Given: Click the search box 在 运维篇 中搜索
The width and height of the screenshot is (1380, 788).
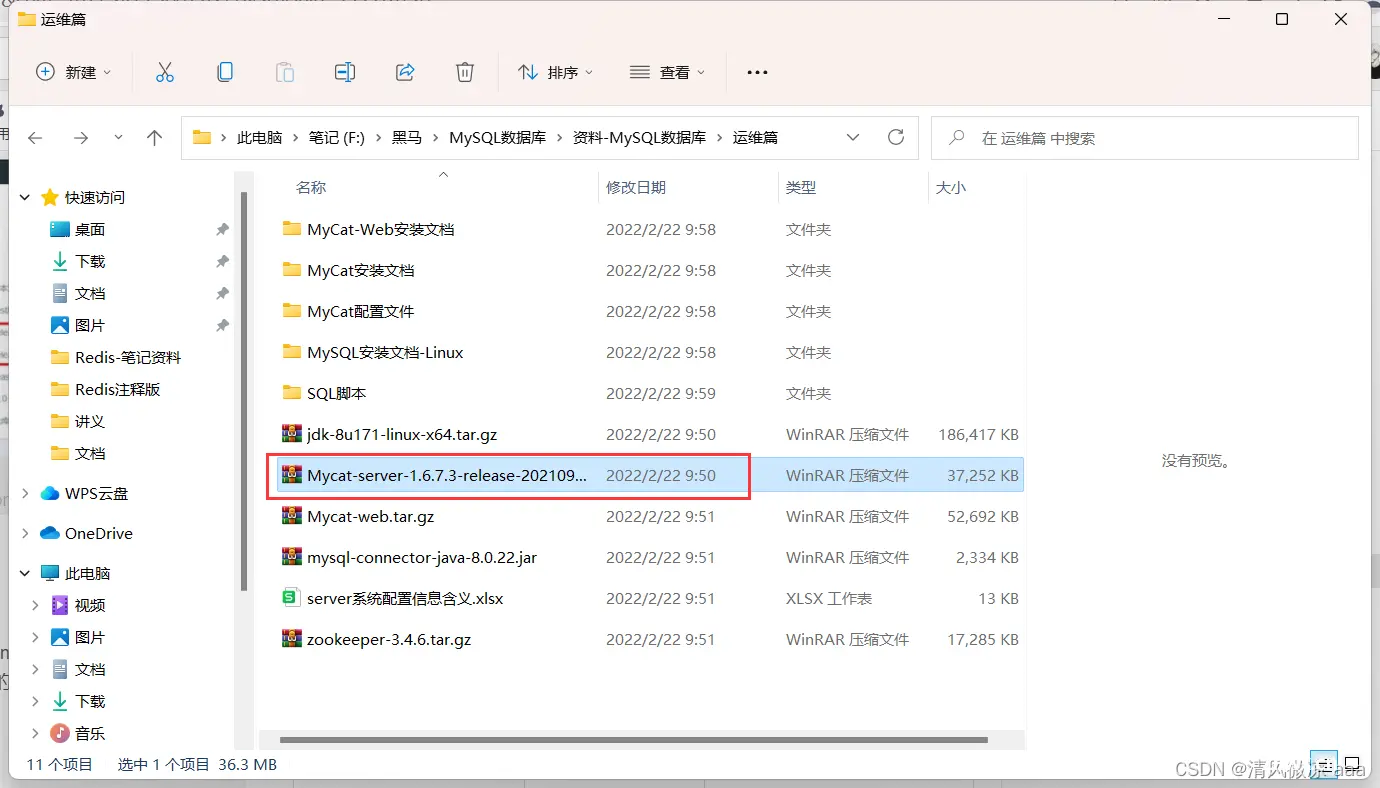Looking at the screenshot, I should [1144, 138].
